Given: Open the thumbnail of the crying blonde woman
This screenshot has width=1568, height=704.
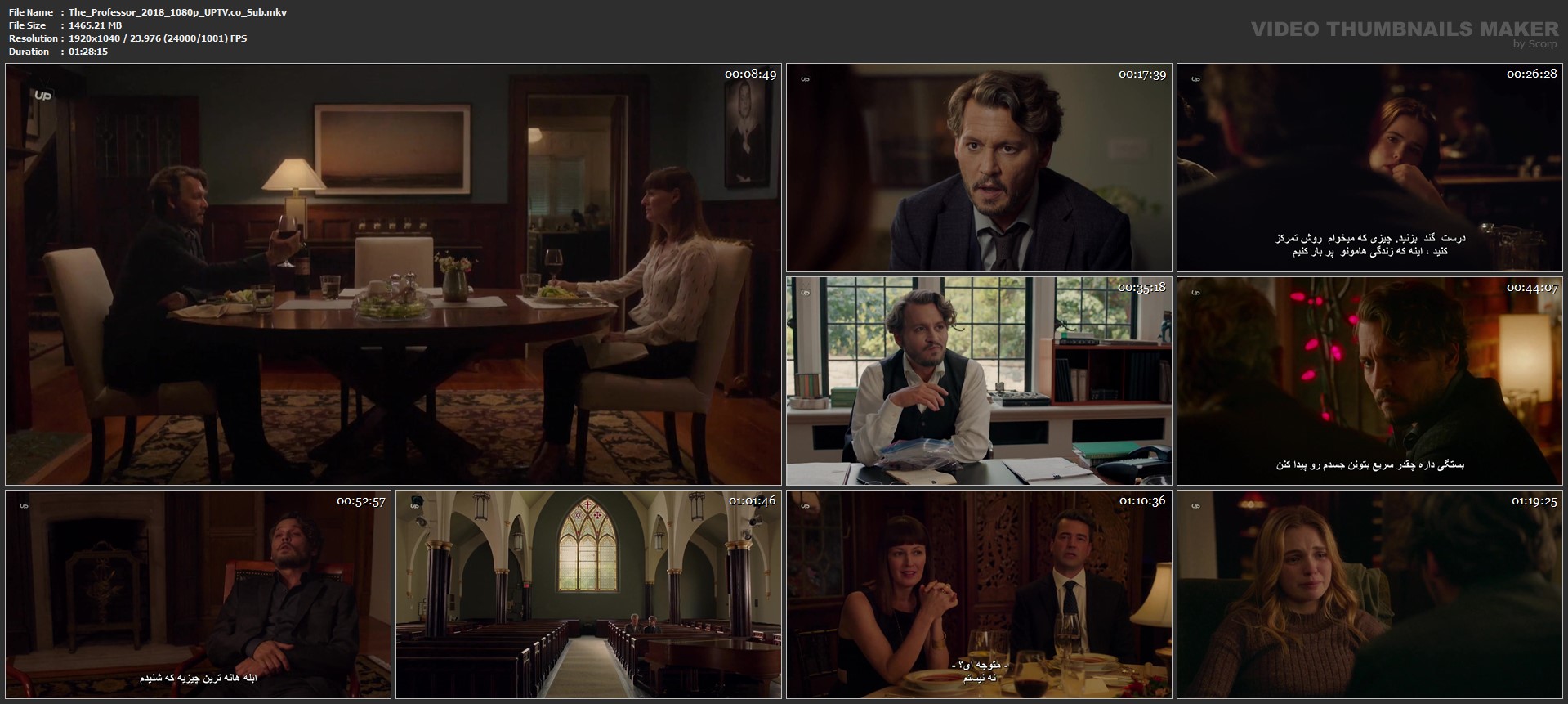Looking at the screenshot, I should click(x=1369, y=594).
